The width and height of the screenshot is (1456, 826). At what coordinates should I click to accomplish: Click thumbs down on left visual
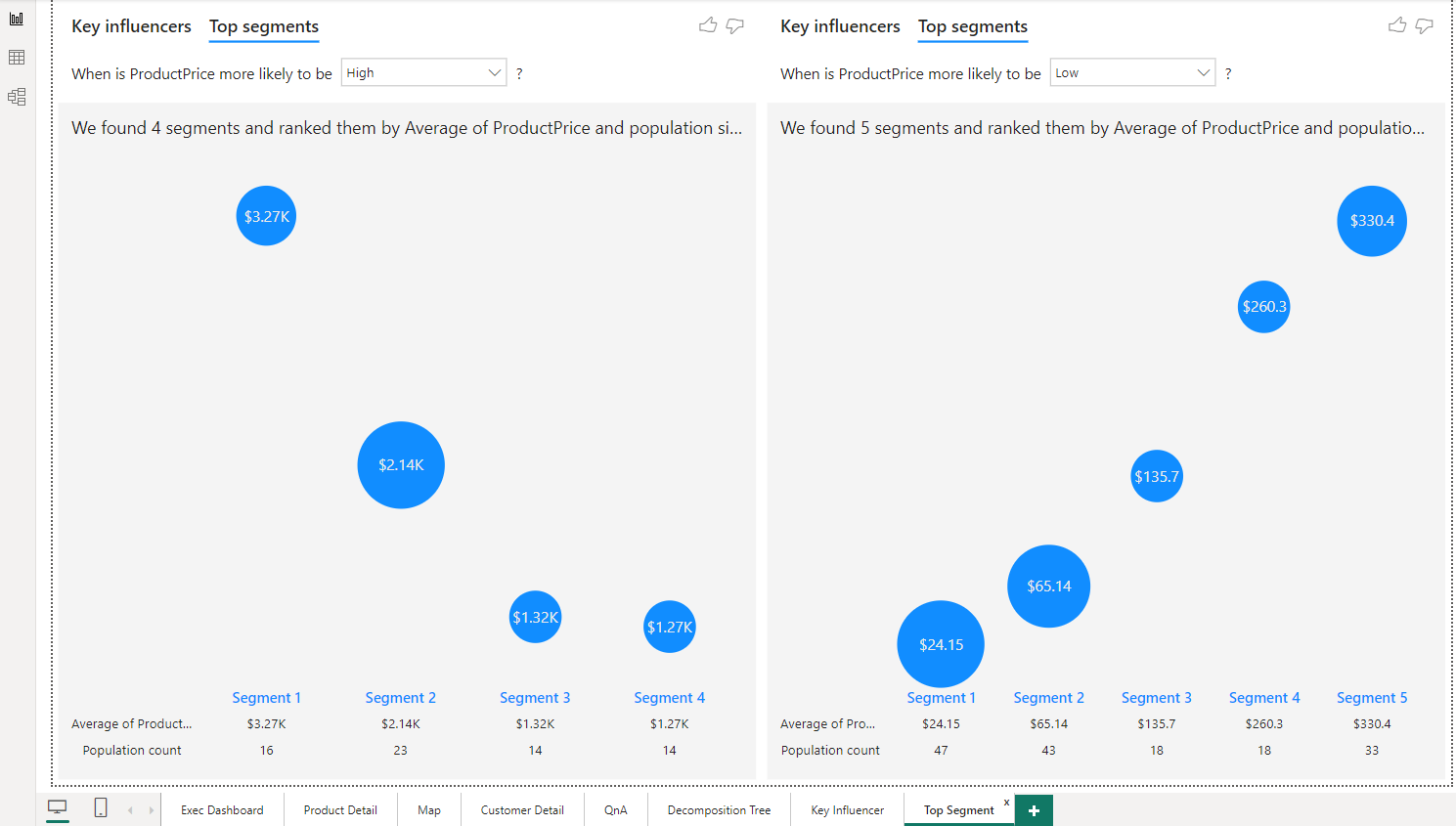(735, 25)
